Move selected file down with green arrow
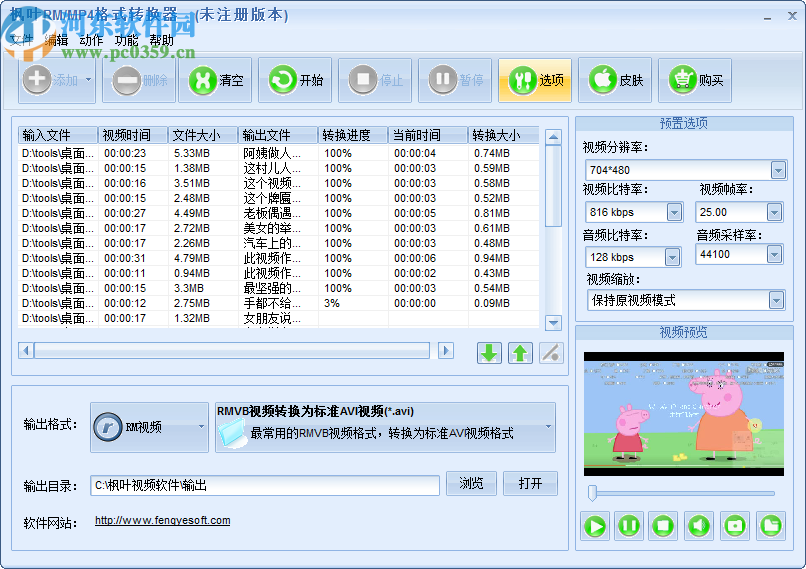The width and height of the screenshot is (806, 569). tap(489, 352)
